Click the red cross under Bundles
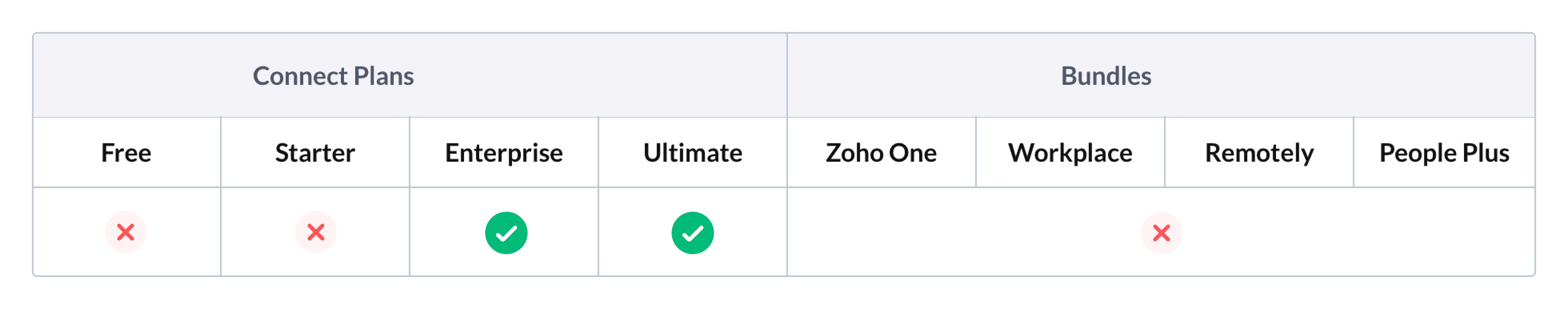 point(1161,233)
